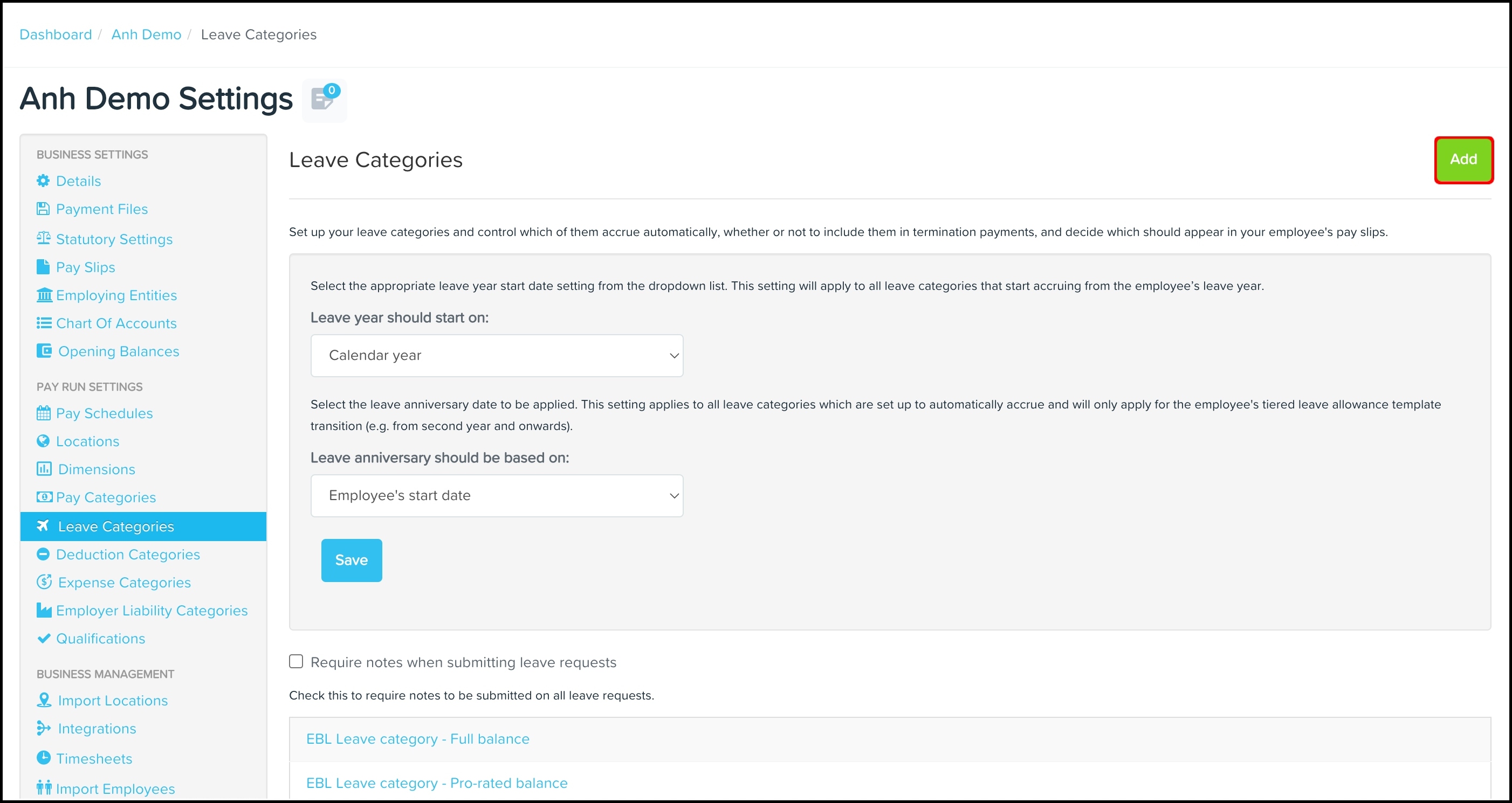Open Pay Categories in the sidebar

pos(106,497)
